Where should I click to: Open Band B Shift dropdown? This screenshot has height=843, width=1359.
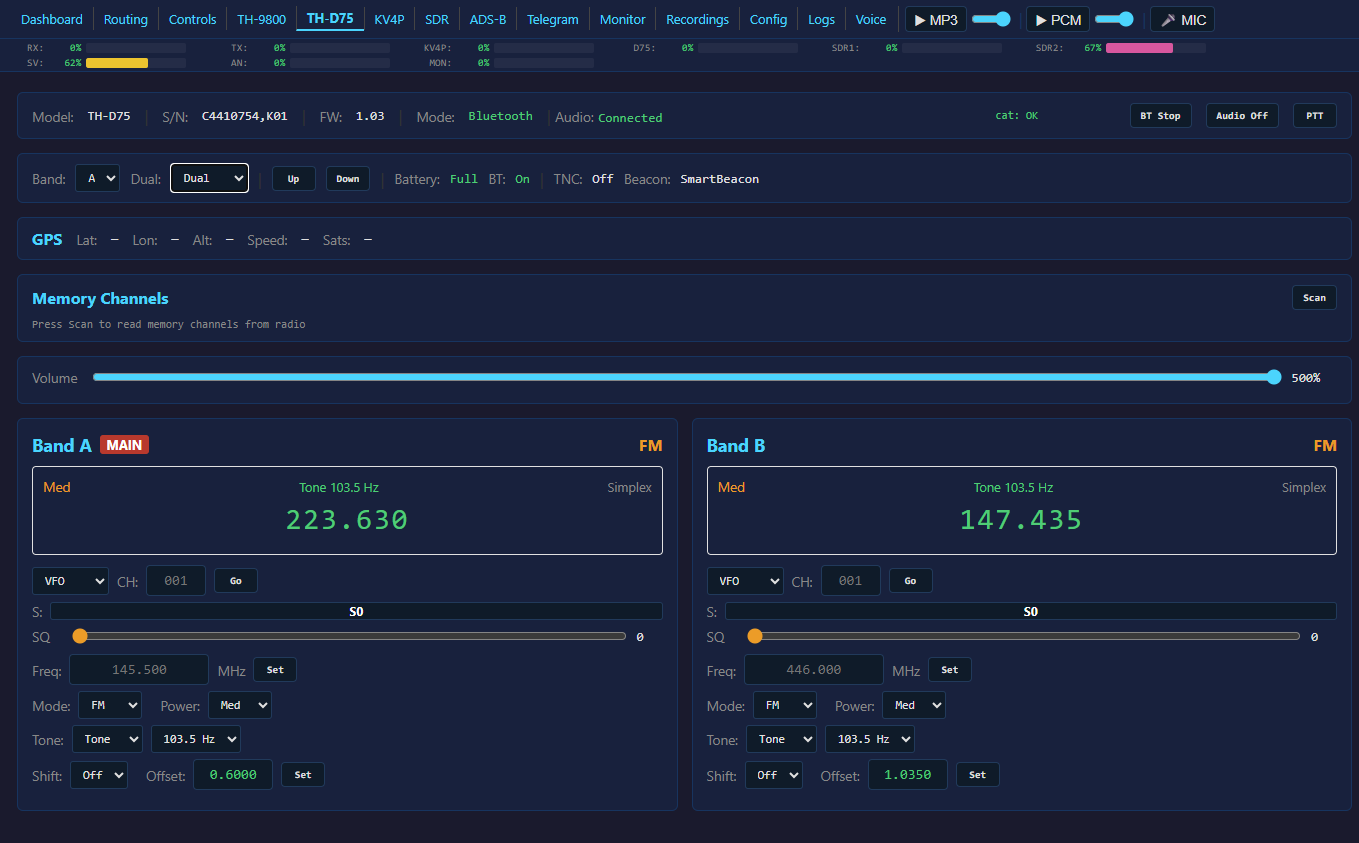pos(774,775)
